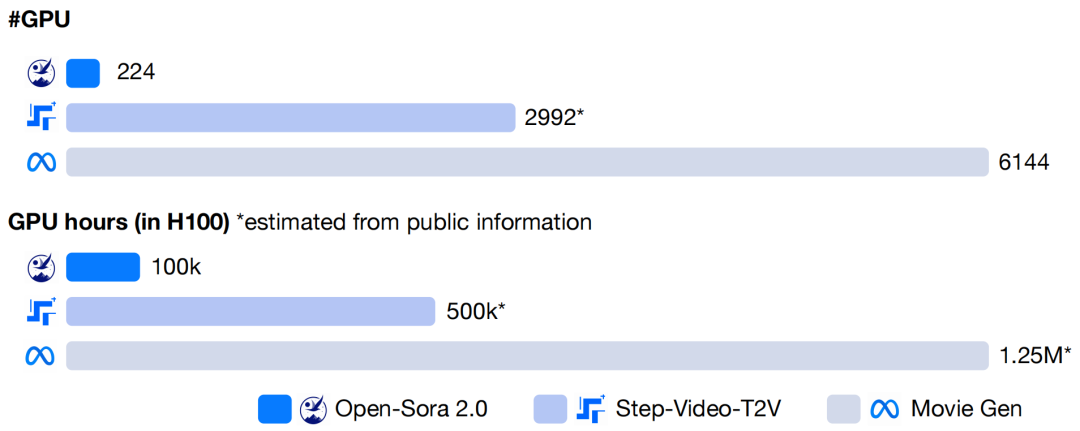1080x431 pixels.
Task: Click the bar labeled 6144
Action: (x=528, y=162)
